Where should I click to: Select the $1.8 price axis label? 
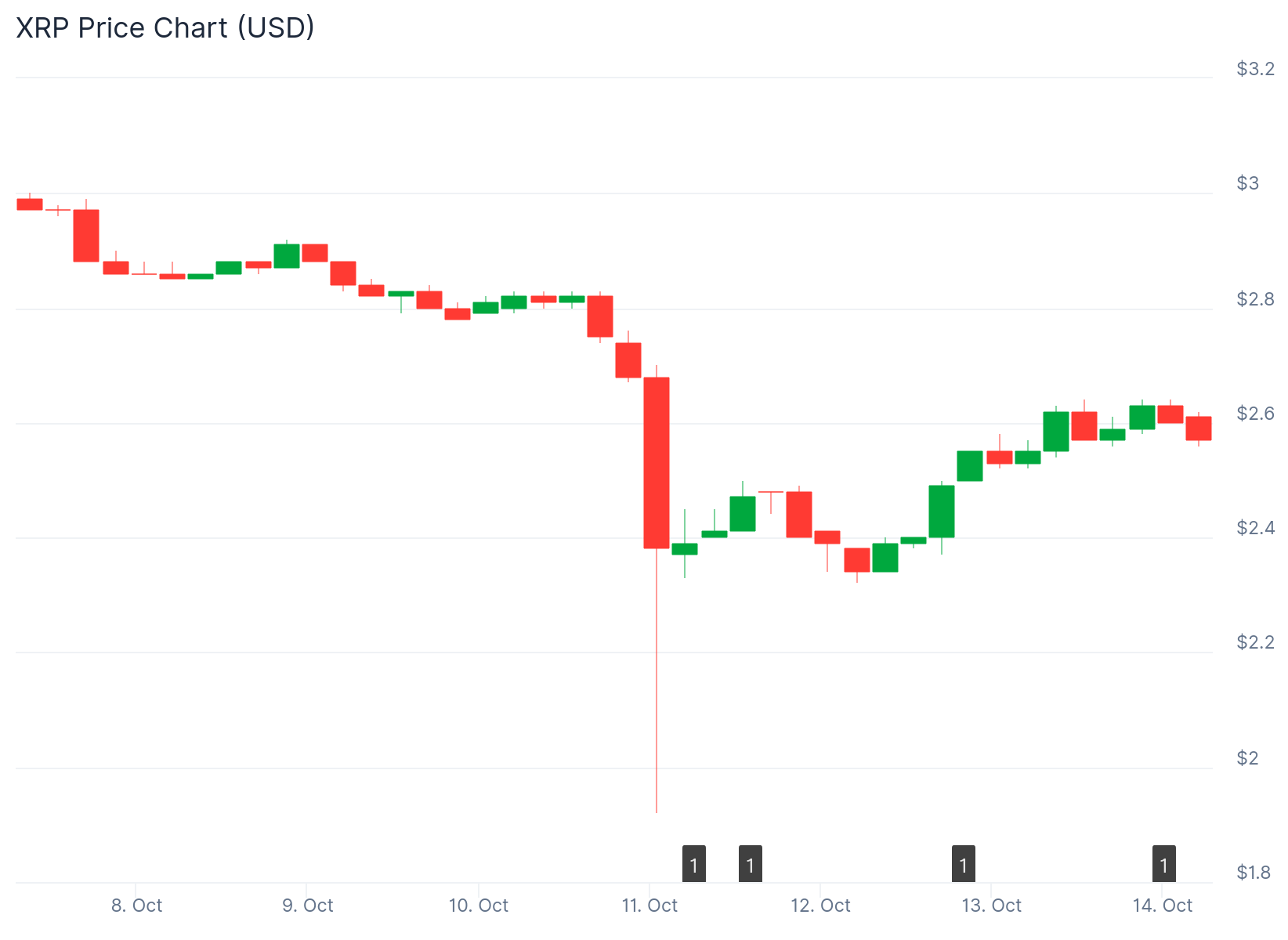[1254, 873]
